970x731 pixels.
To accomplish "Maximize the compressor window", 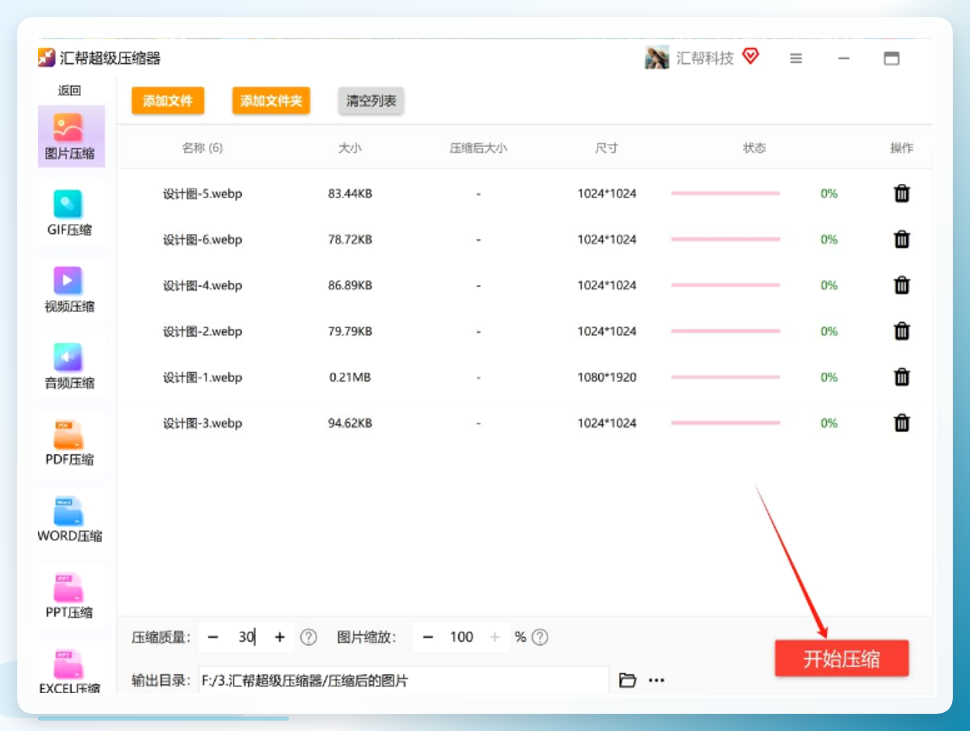I will point(891,58).
